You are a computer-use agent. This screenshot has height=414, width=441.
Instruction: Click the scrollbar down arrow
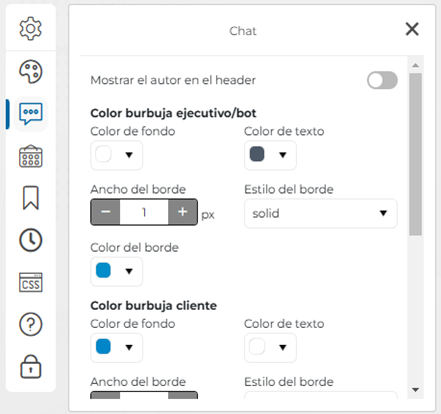(415, 390)
